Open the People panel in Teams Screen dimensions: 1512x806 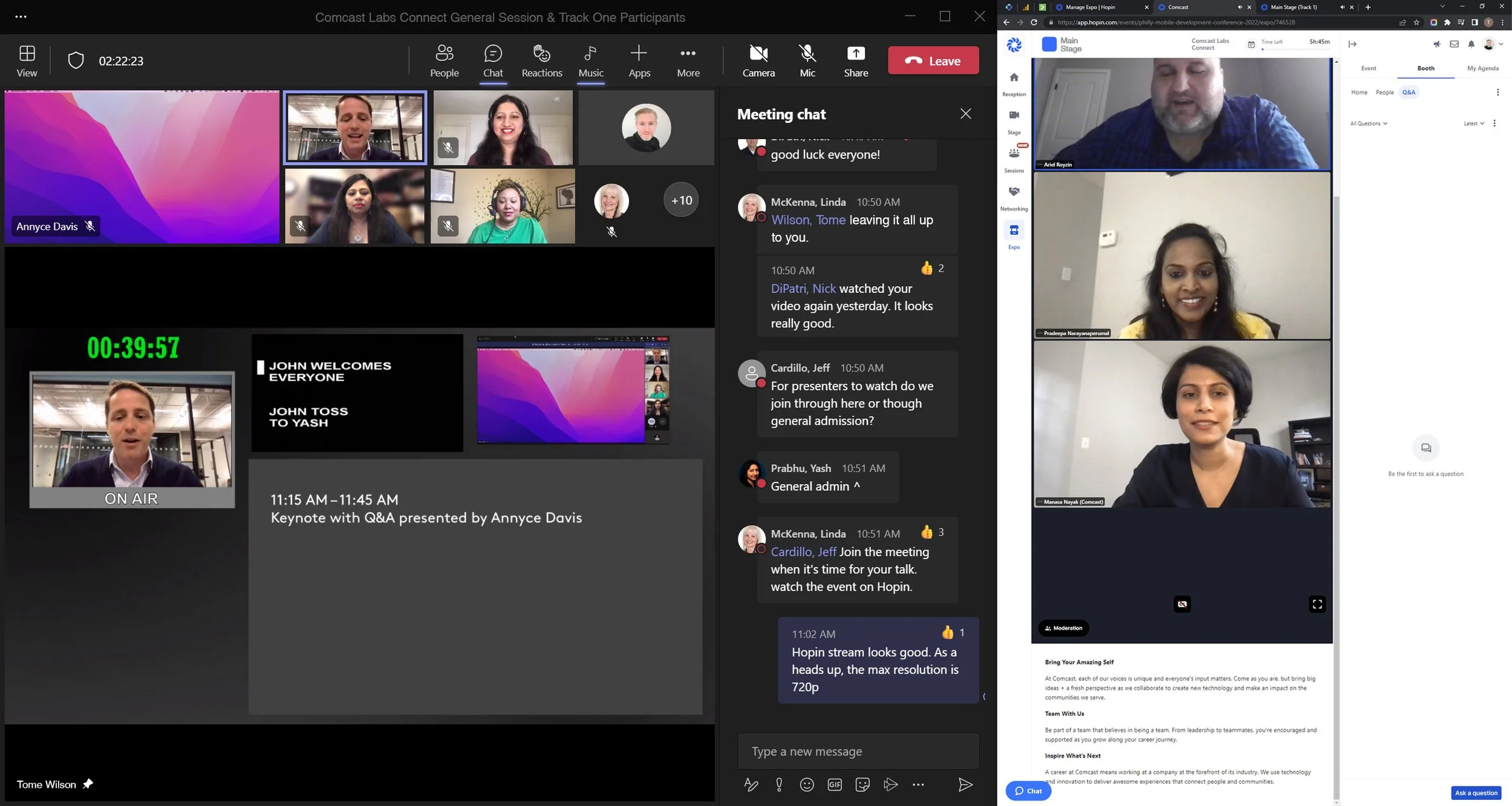click(444, 61)
